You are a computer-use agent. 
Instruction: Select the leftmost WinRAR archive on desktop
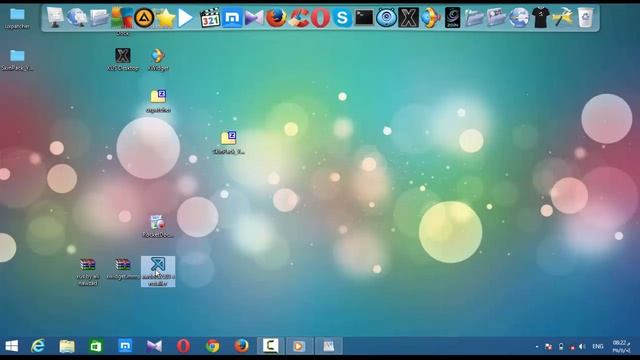click(x=88, y=271)
